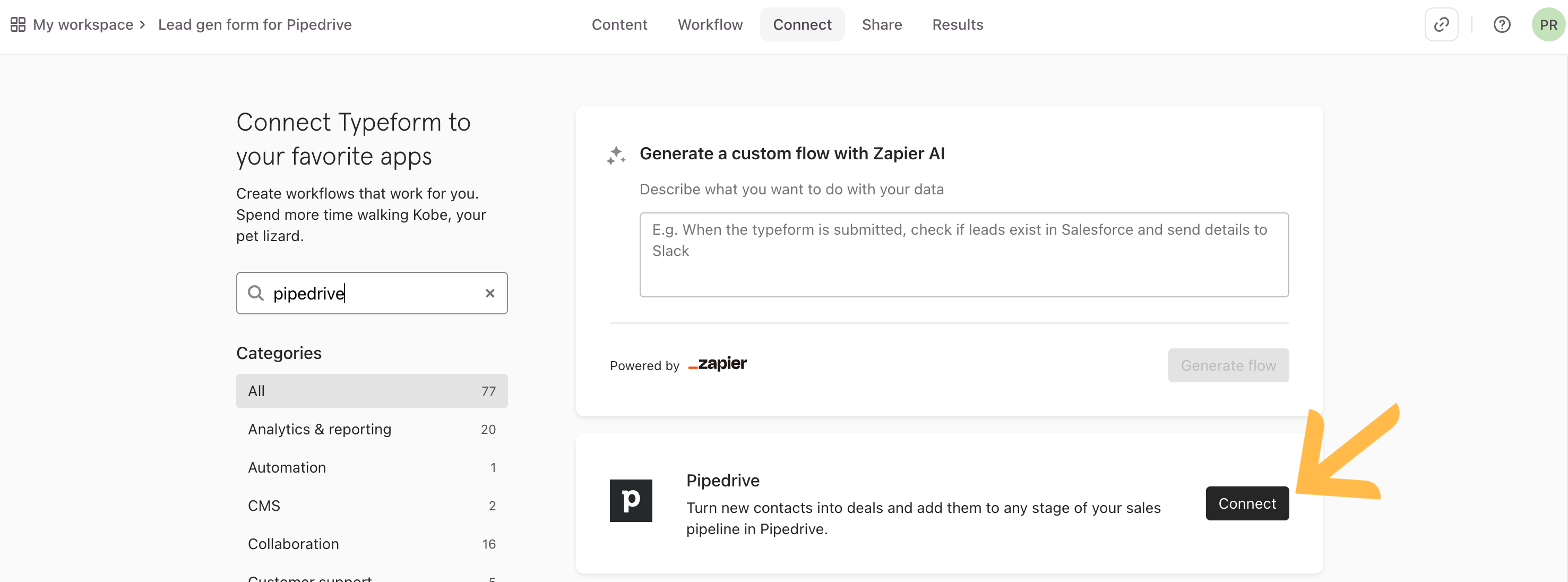Click the Zapier logo
This screenshot has width=1568, height=582.
point(717,364)
